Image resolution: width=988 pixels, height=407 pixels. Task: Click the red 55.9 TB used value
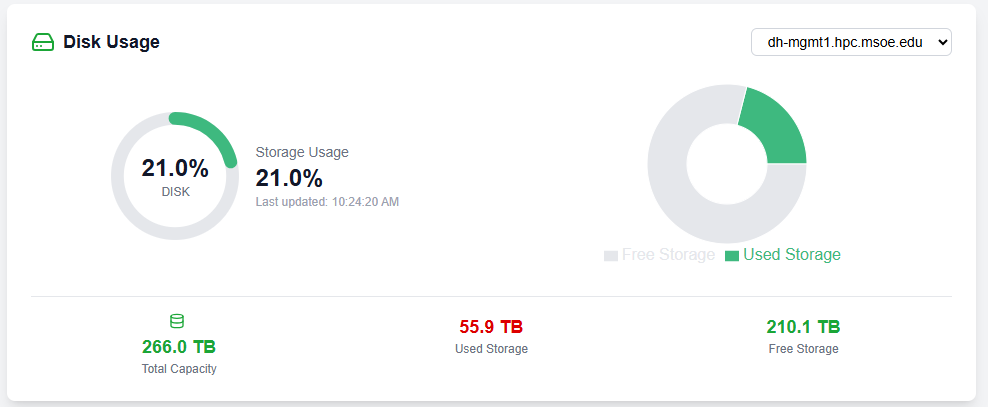tap(491, 327)
